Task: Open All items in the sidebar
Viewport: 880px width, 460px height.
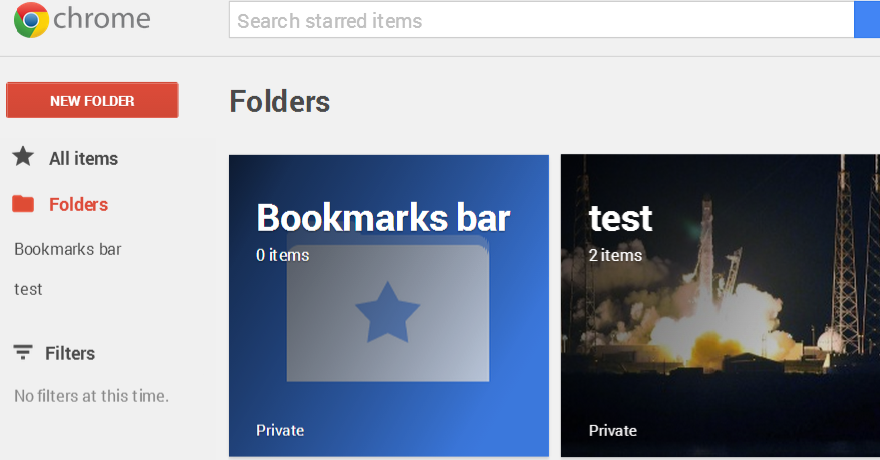Action: point(84,159)
